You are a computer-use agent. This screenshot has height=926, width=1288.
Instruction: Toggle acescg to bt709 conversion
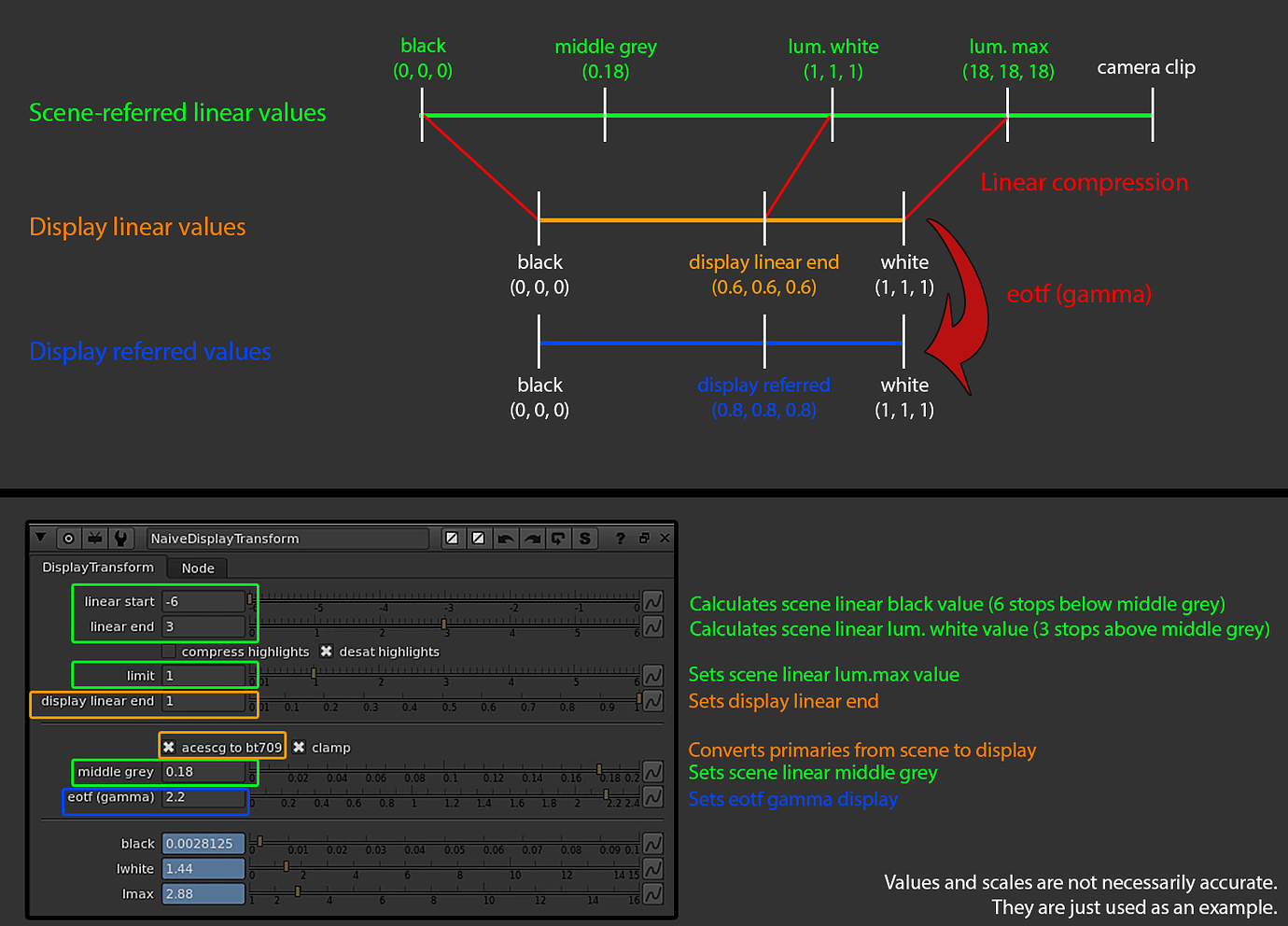tap(168, 748)
